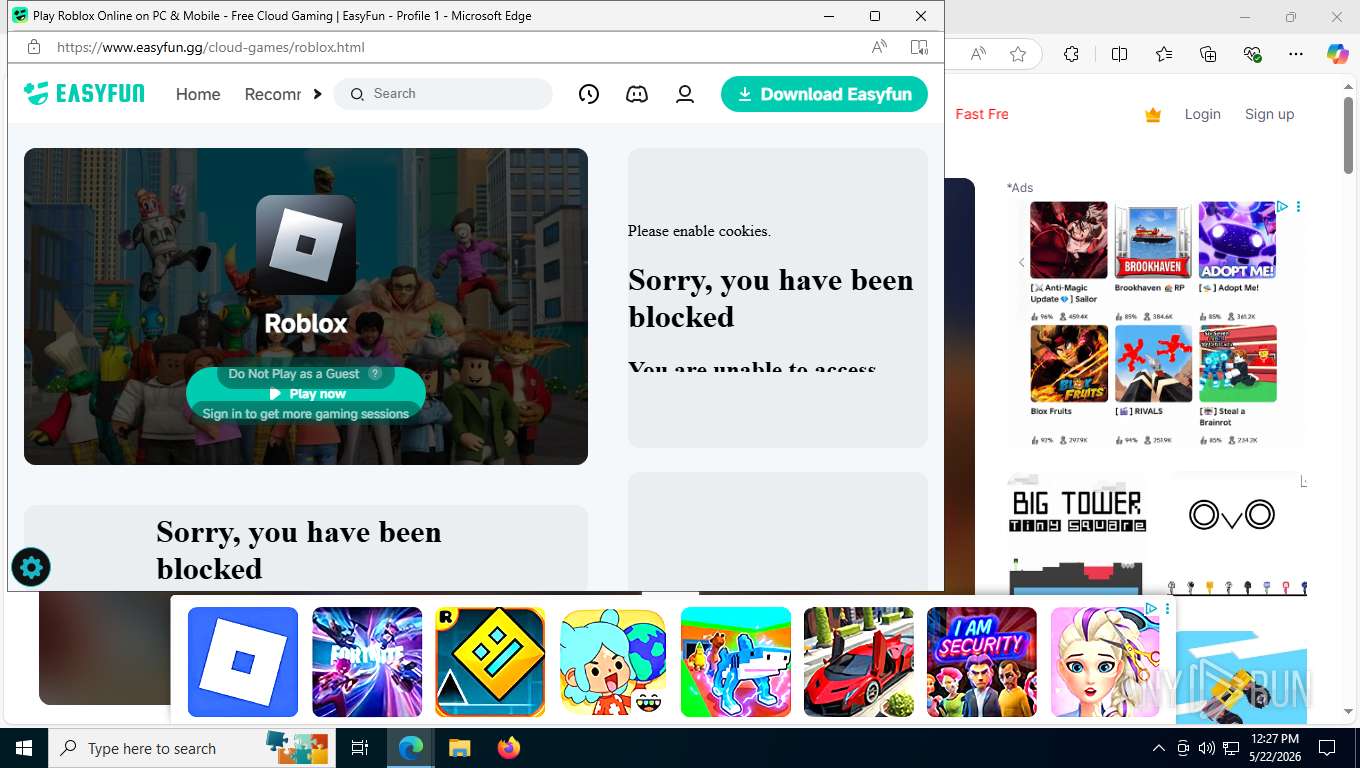Show hidden system tray icons
Image resolution: width=1360 pixels, height=768 pixels.
coord(1159,748)
